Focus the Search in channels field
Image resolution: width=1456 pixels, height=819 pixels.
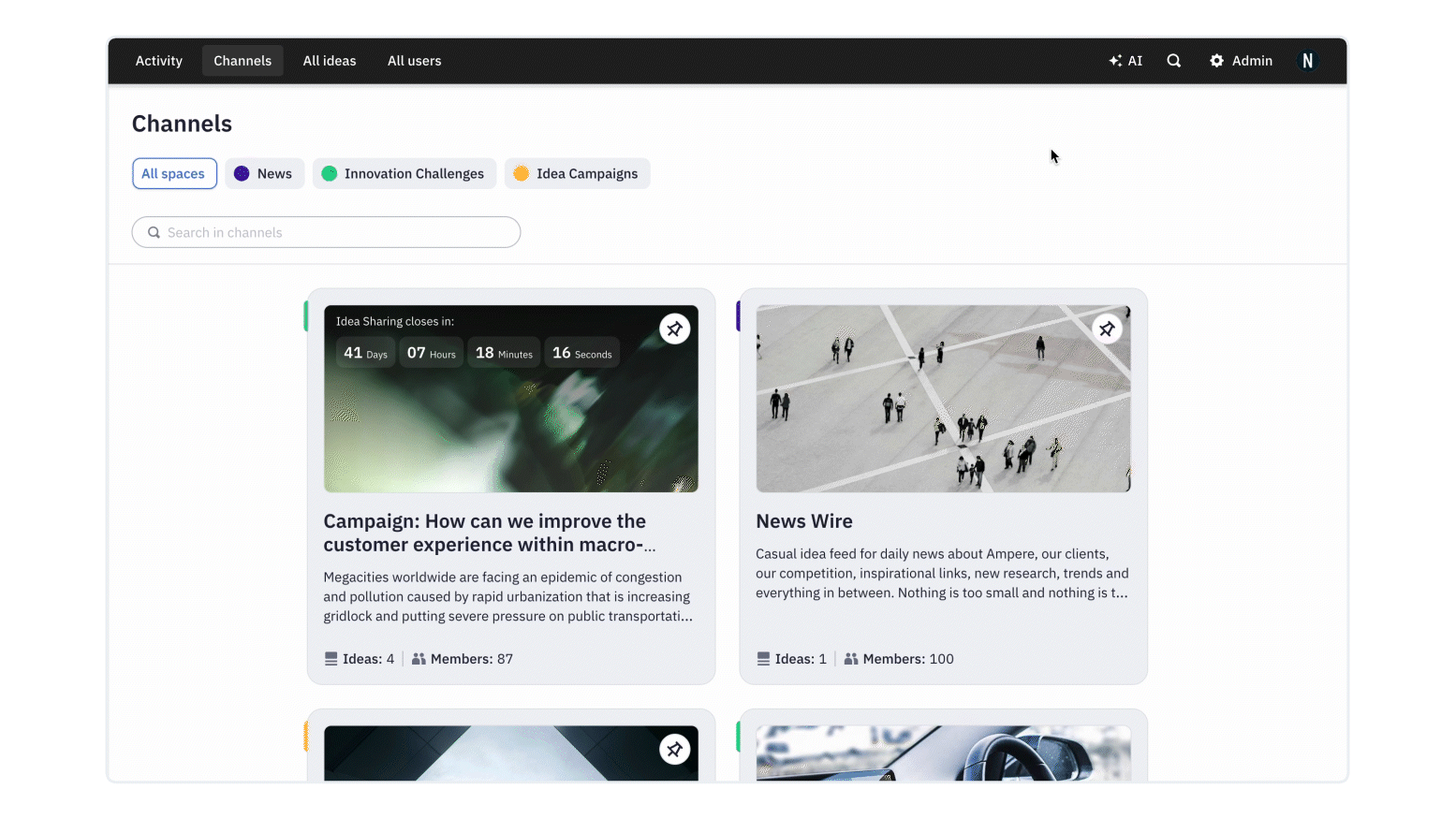pos(326,232)
